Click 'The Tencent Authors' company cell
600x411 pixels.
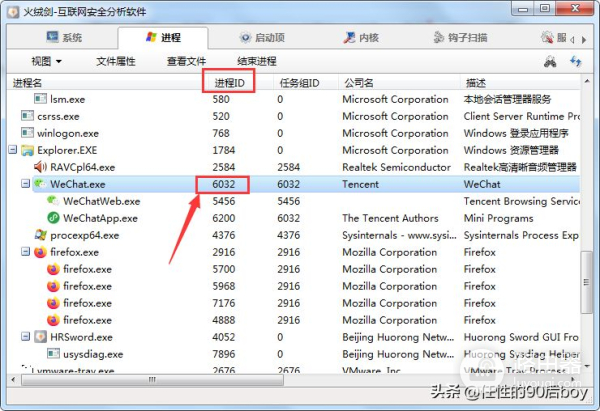coord(390,218)
